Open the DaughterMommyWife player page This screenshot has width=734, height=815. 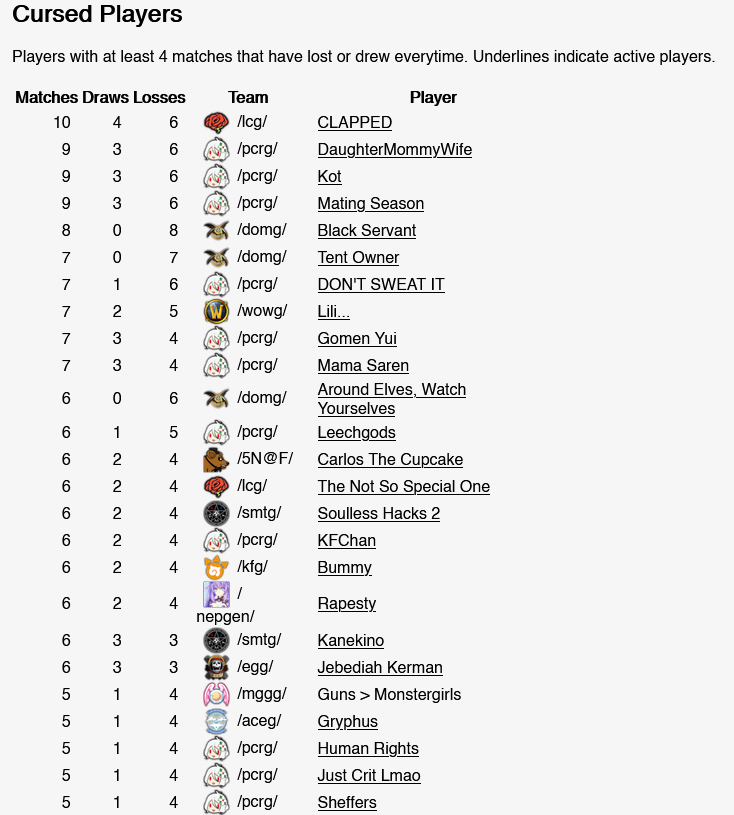click(x=395, y=150)
